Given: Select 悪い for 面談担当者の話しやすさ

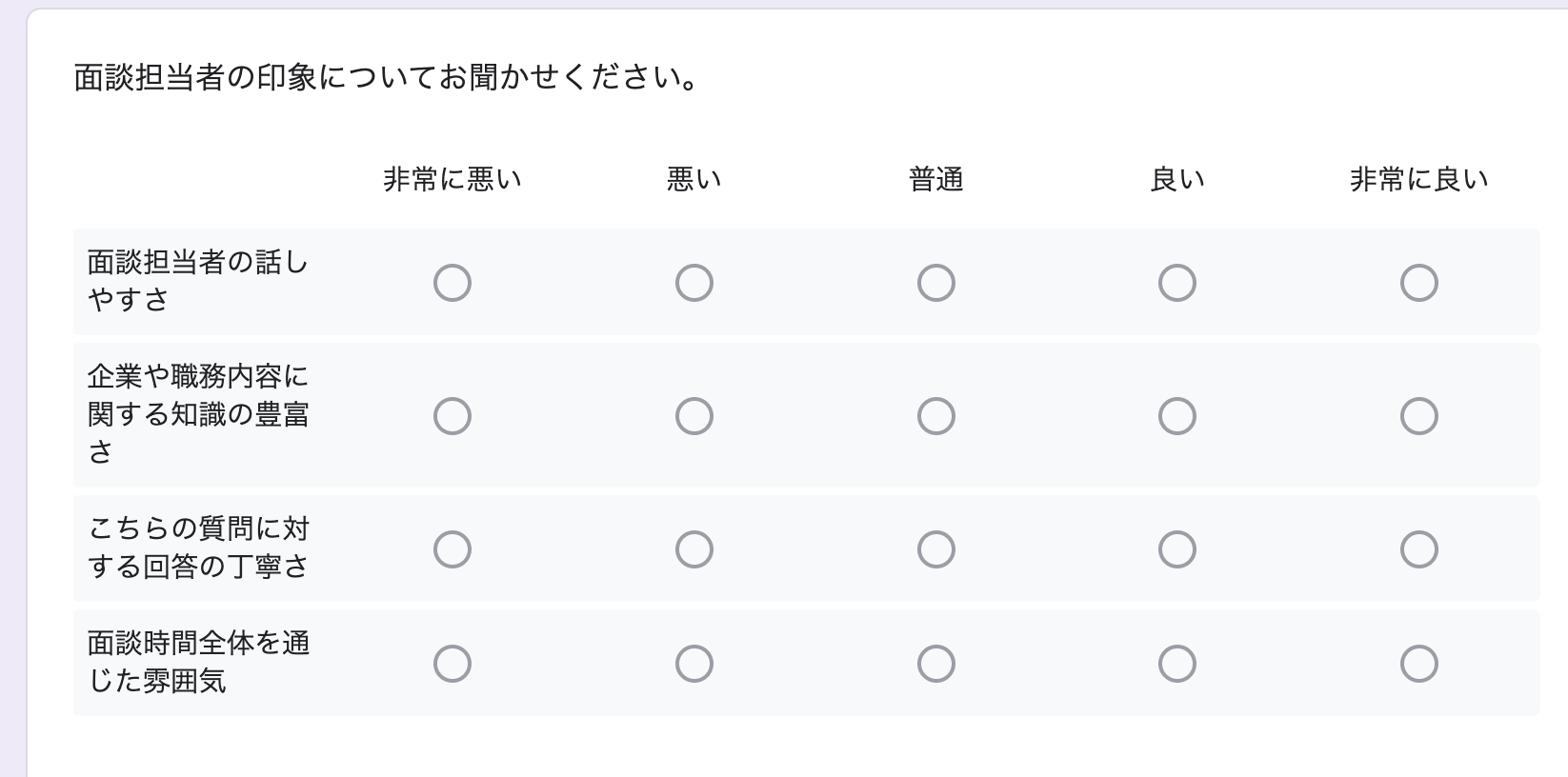Looking at the screenshot, I should pyautogui.click(x=694, y=283).
